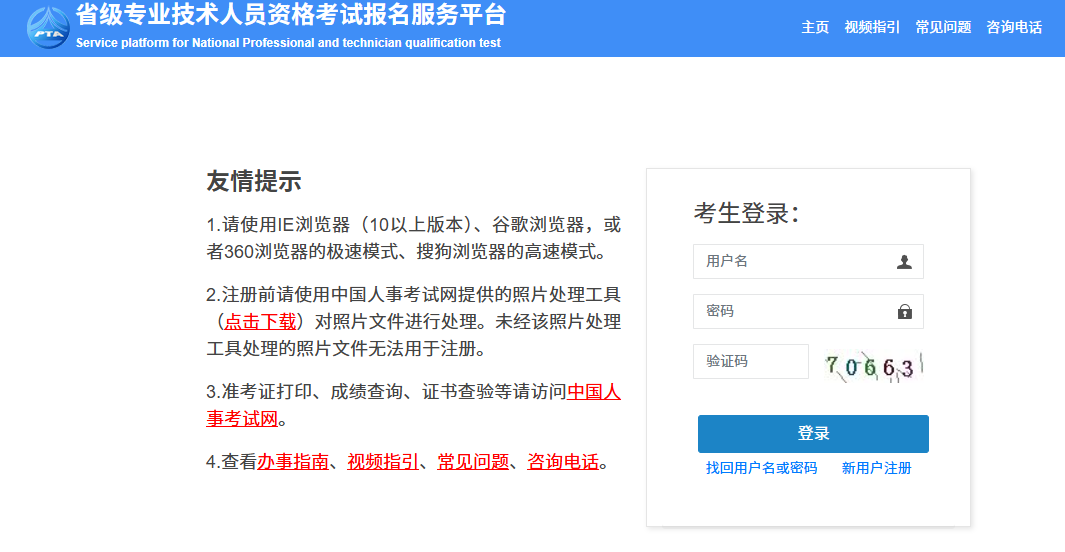Viewport: 1065px width, 552px height.
Task: Click red 咨询电话 link in tip 4
Action: (x=563, y=462)
